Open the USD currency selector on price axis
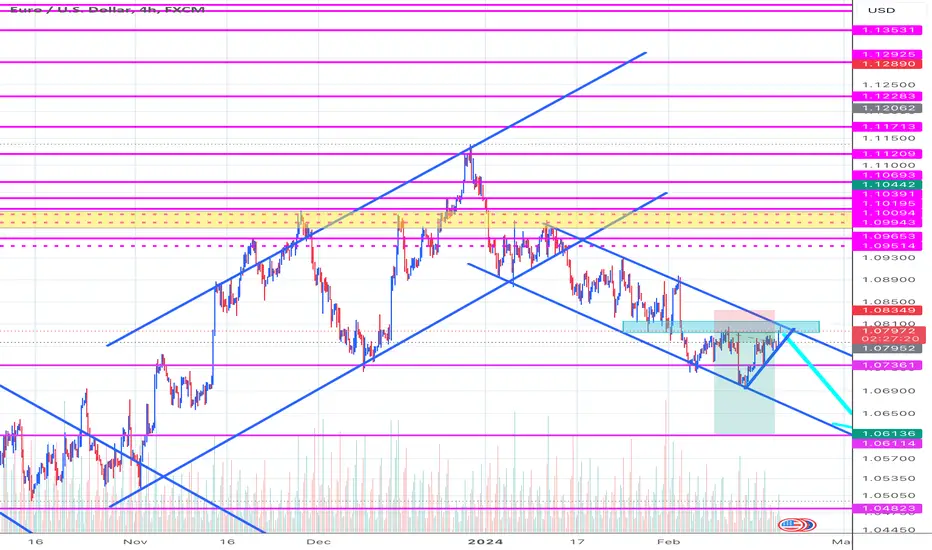The image size is (932, 550). coord(881,10)
